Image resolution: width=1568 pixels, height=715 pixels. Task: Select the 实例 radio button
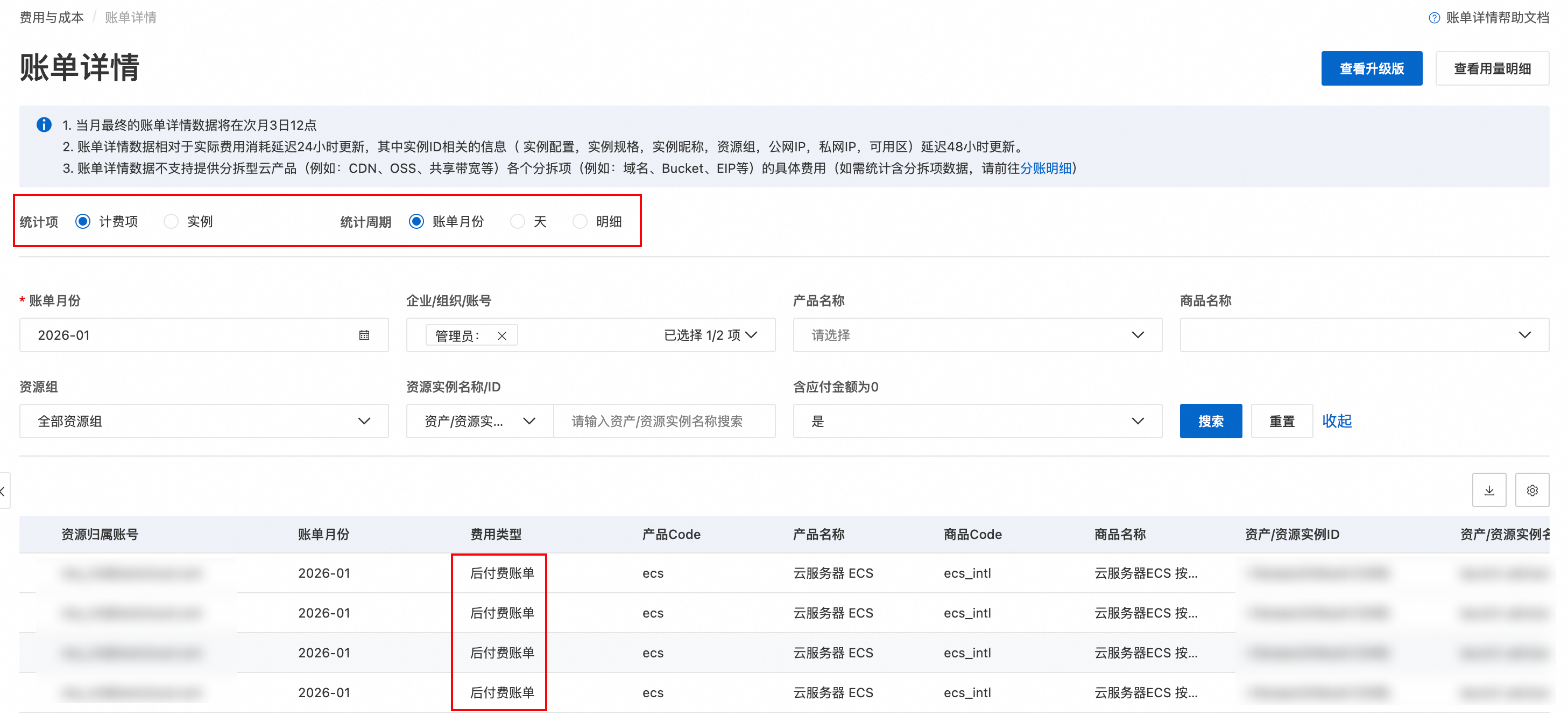pyautogui.click(x=172, y=222)
